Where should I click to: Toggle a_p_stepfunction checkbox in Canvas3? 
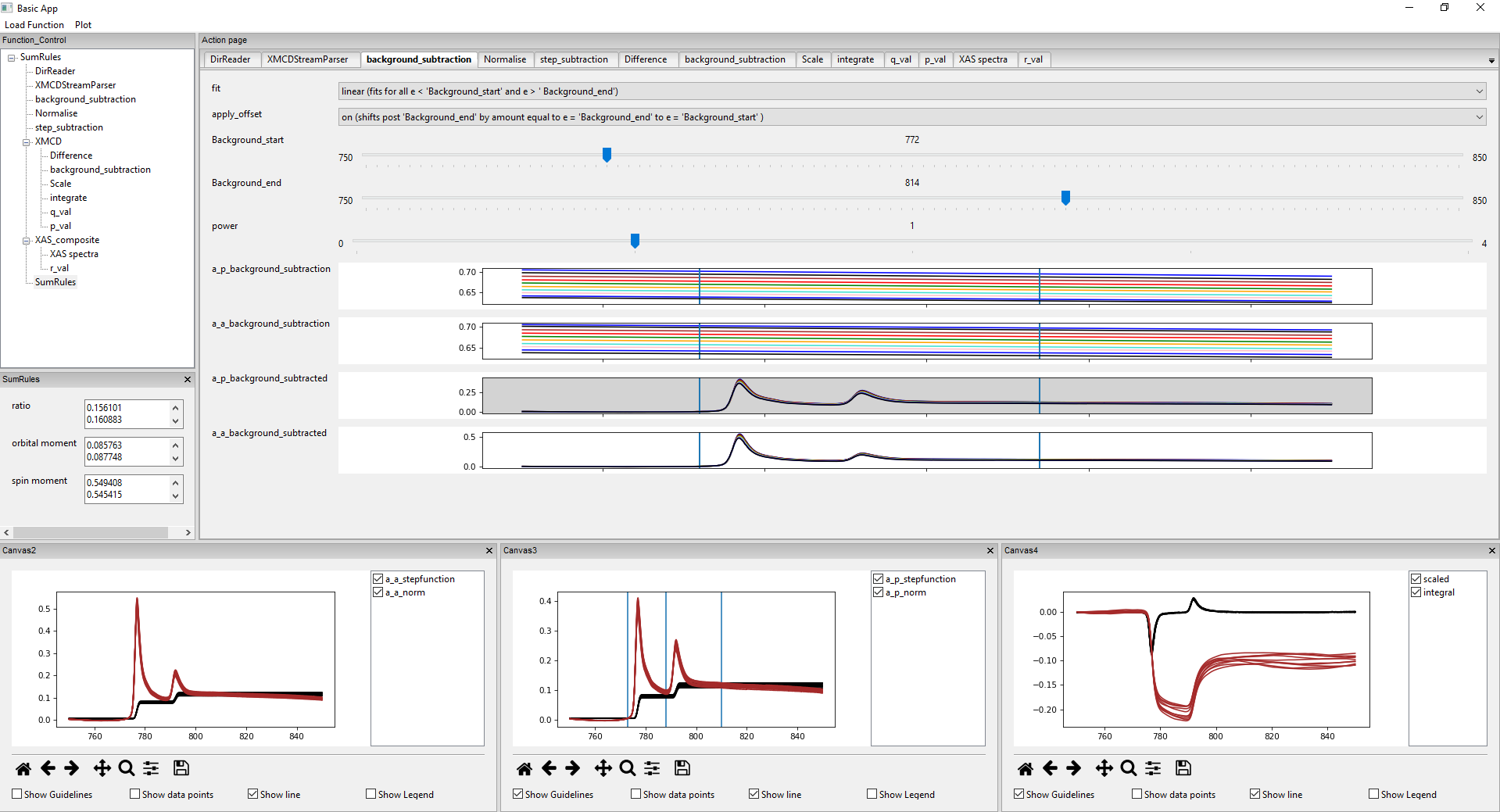point(879,579)
